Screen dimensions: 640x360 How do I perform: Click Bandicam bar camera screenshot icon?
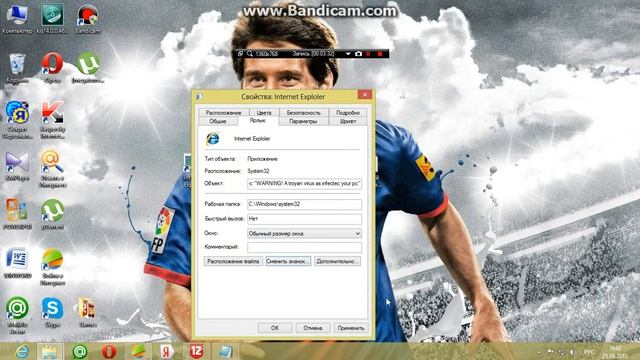pyautogui.click(x=358, y=53)
